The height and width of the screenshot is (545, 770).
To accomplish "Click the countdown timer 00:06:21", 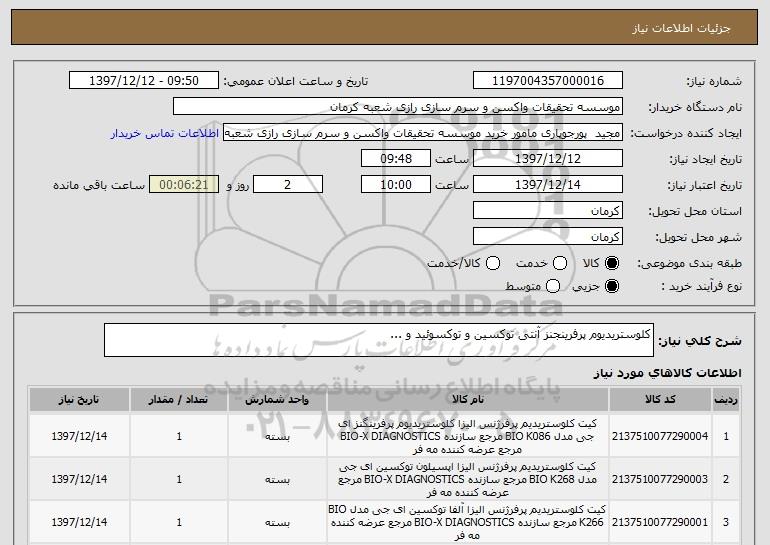I will [184, 185].
